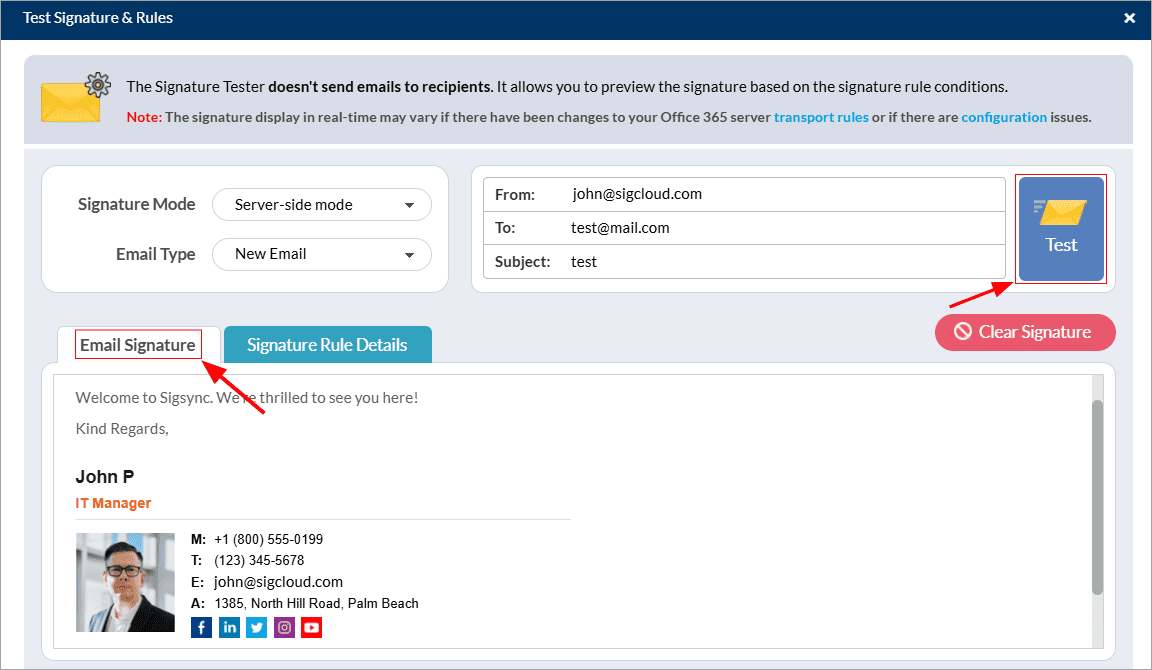Click the YouTube icon in signature
Screen dimensions: 1152x670
pos(311,628)
